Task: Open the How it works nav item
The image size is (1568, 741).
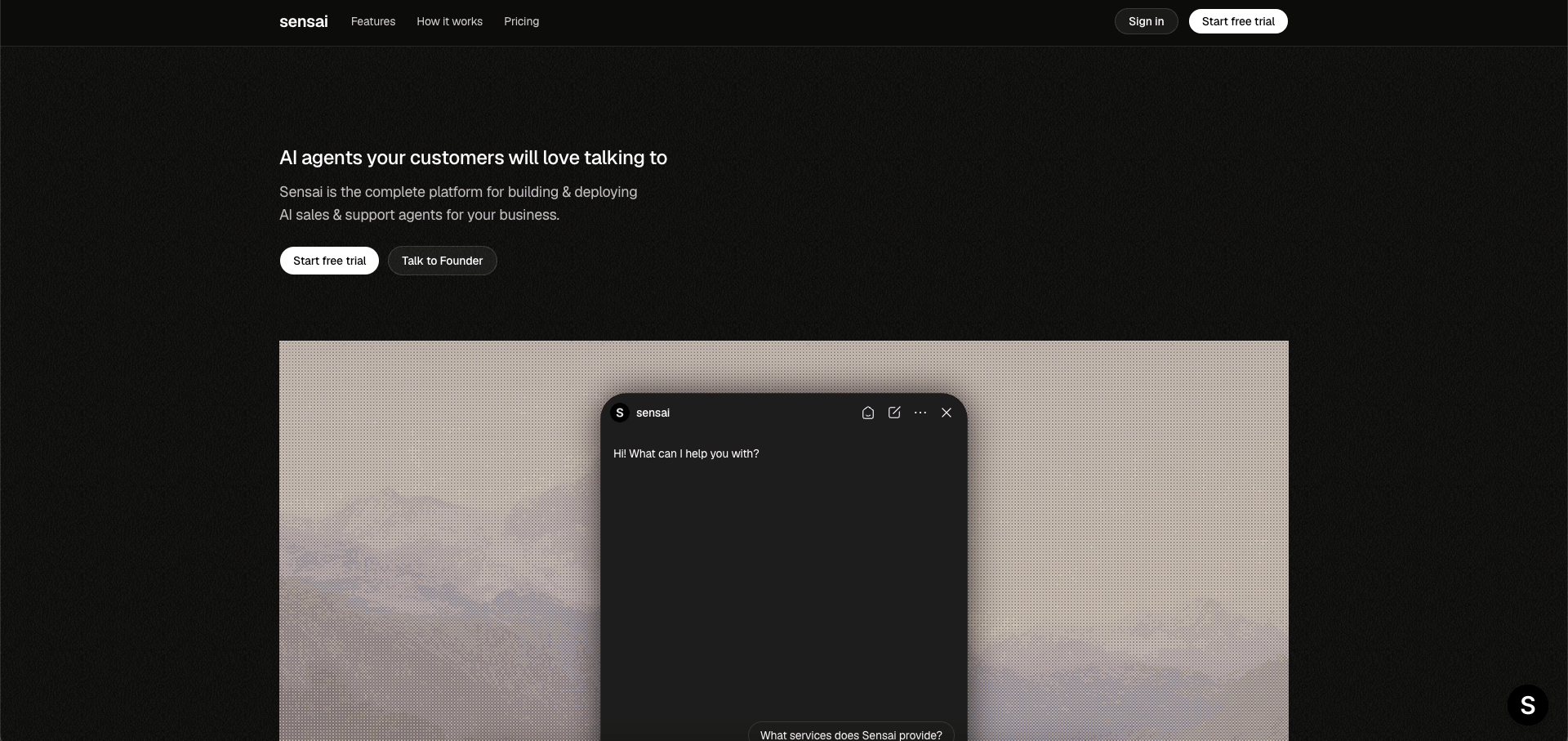Action: tap(449, 21)
